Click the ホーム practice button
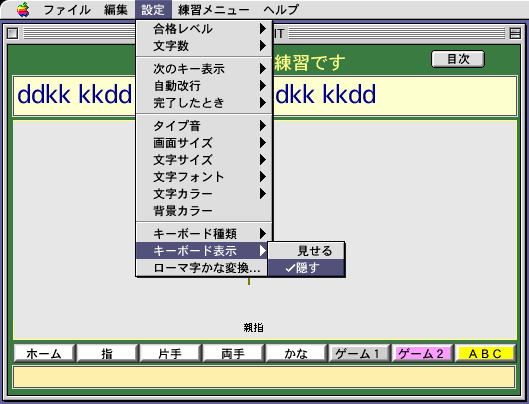 pos(44,353)
